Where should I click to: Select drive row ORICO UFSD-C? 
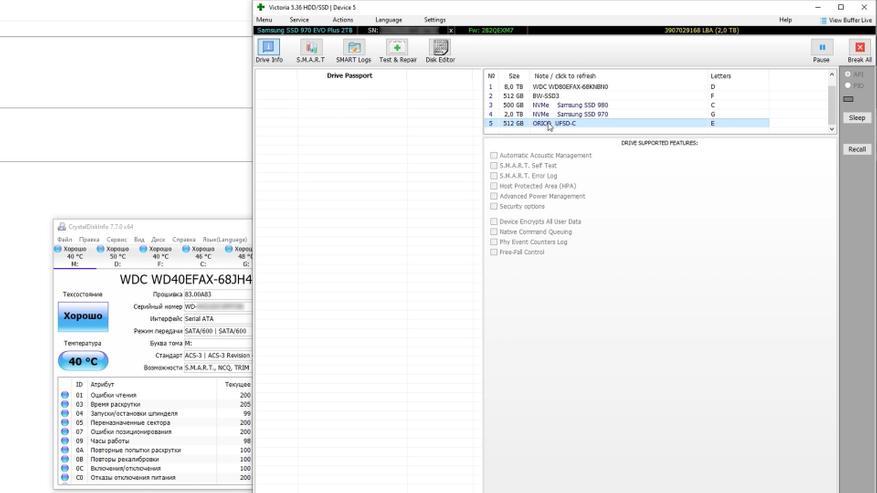click(627, 123)
